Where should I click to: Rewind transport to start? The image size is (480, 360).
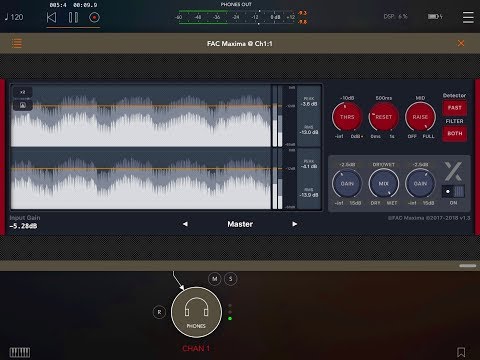(x=51, y=17)
